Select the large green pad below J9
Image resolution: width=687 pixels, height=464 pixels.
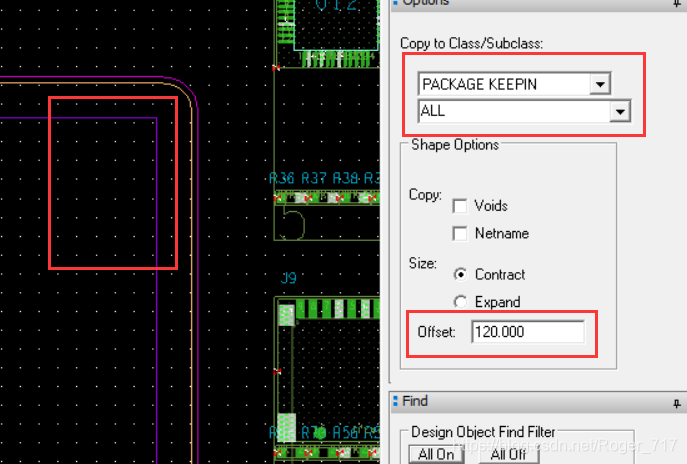point(287,316)
